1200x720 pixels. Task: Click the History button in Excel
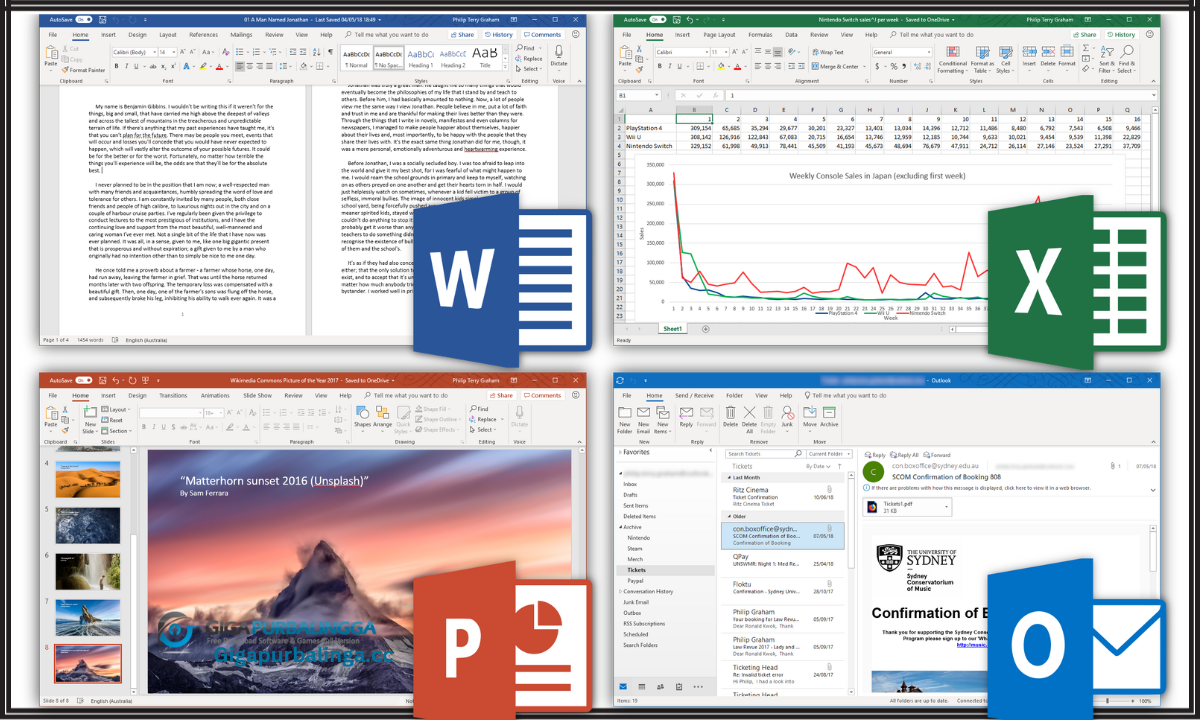pos(1121,34)
